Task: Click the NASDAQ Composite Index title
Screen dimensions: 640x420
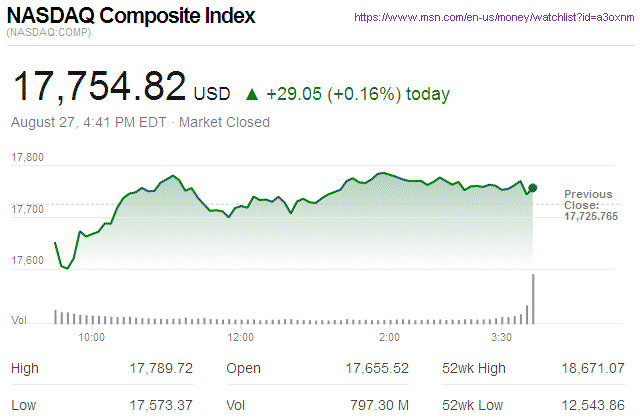Action: (x=131, y=17)
